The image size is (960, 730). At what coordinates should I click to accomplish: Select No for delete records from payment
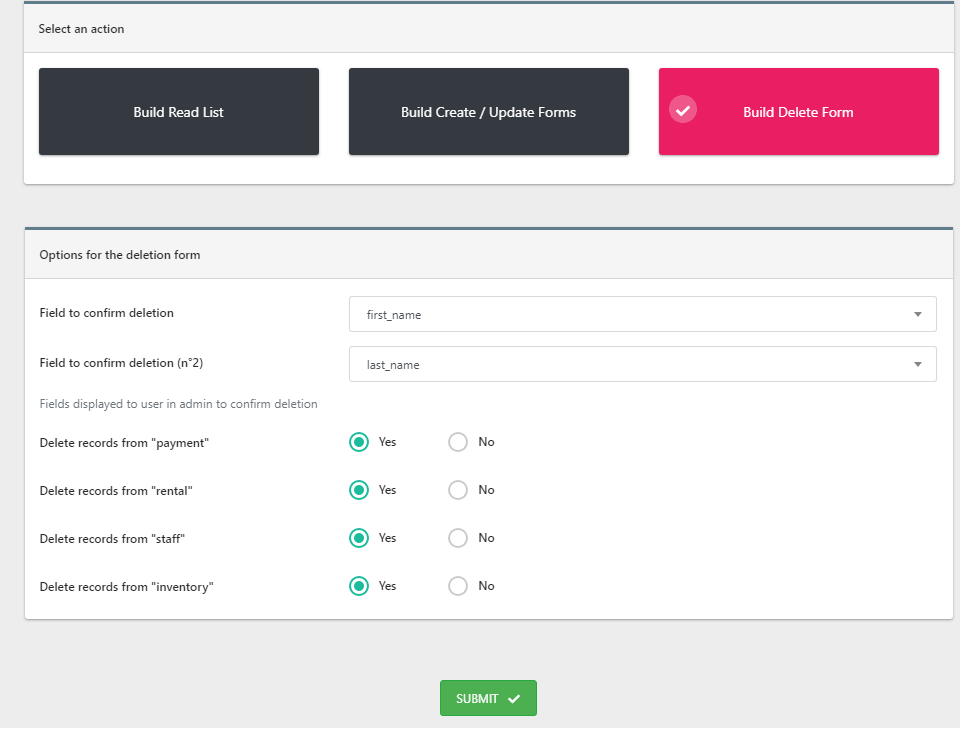tap(458, 442)
